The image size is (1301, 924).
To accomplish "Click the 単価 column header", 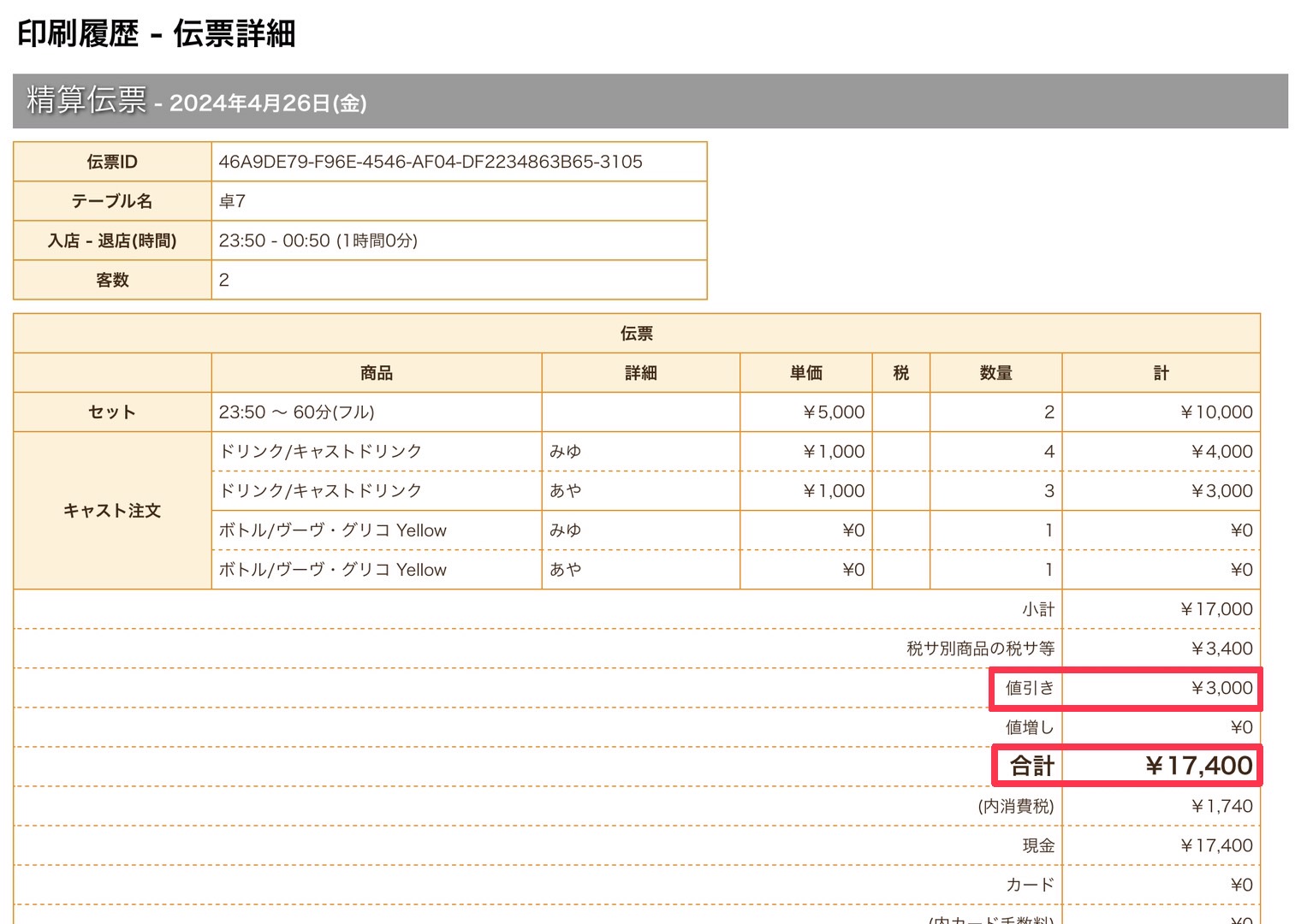I will (x=805, y=372).
